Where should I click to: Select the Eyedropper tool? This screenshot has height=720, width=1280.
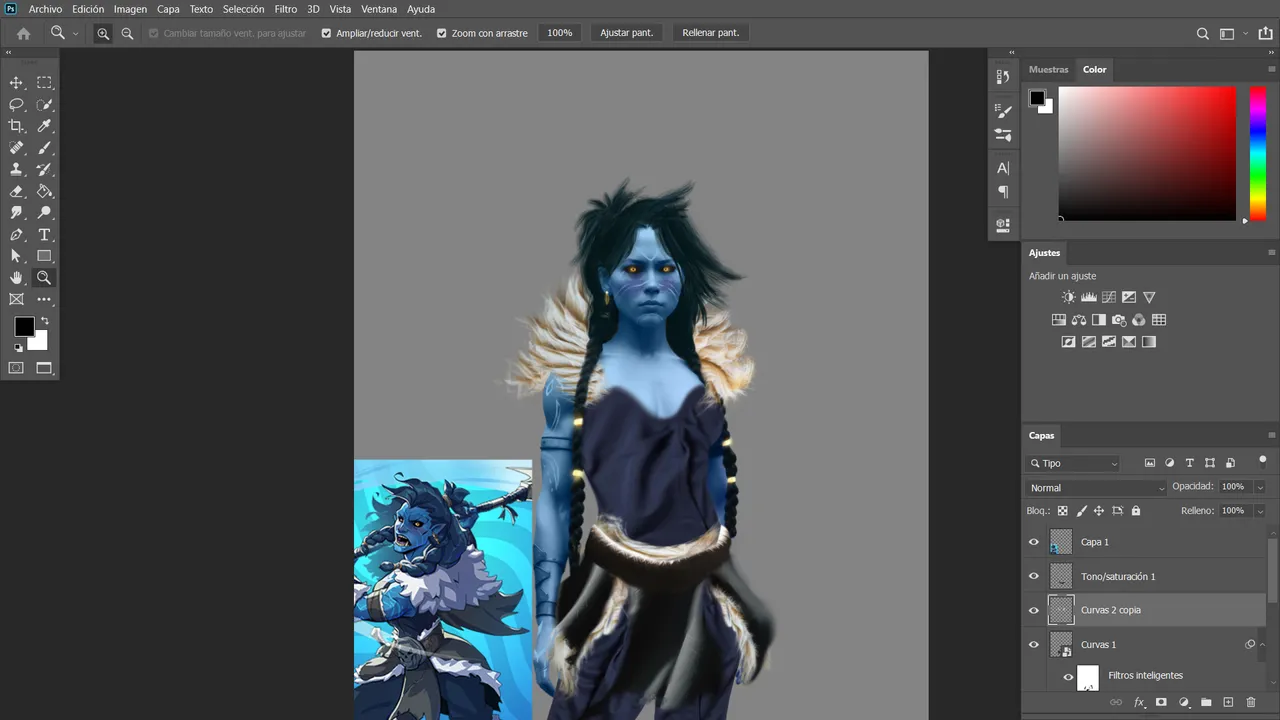pos(44,126)
